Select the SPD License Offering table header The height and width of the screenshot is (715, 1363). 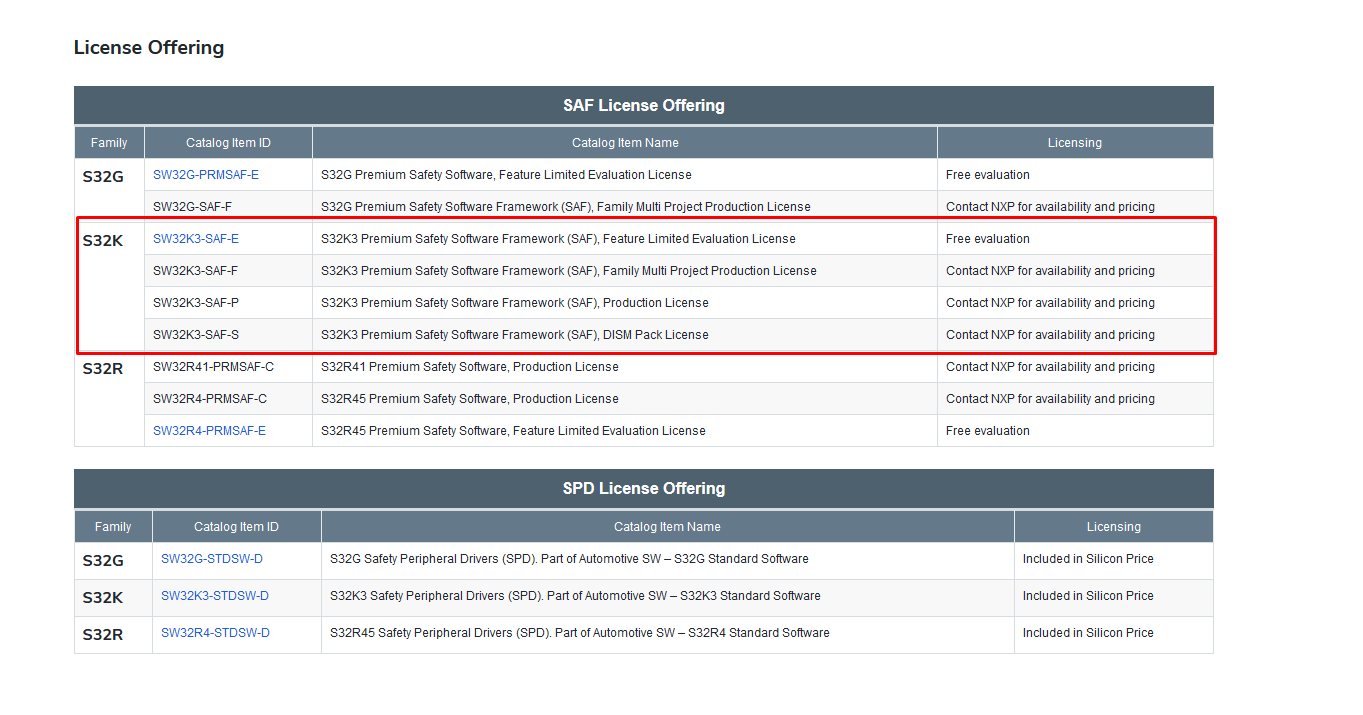(x=643, y=488)
